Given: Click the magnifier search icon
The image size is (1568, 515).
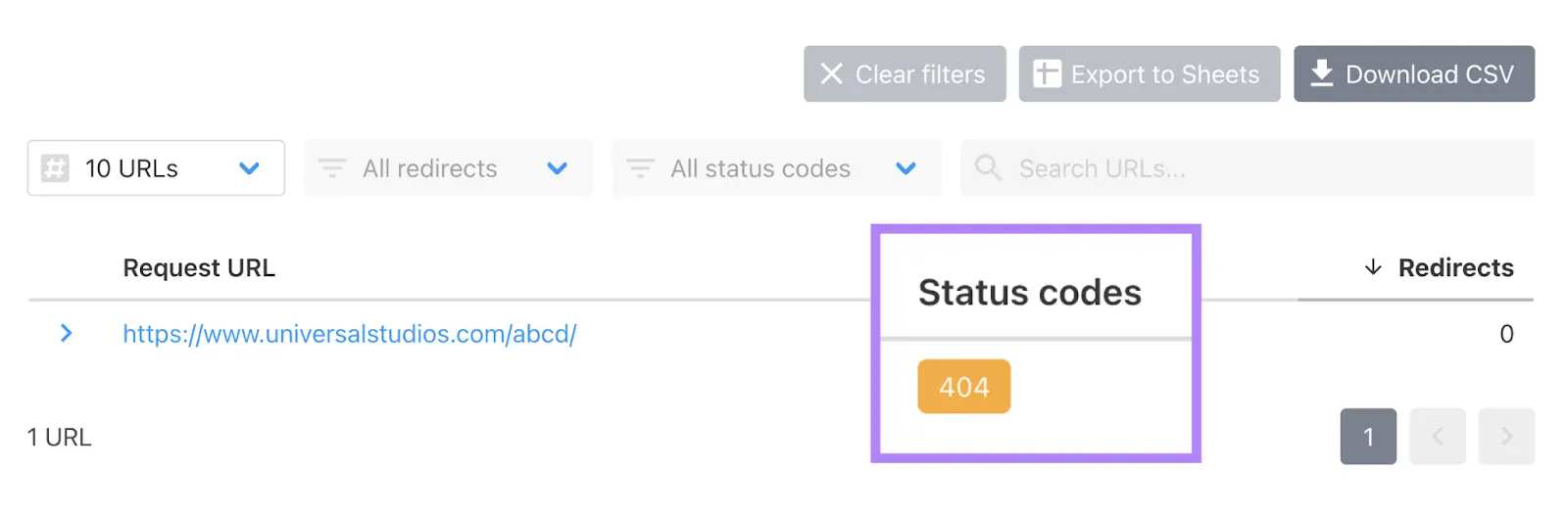Looking at the screenshot, I should (x=988, y=168).
